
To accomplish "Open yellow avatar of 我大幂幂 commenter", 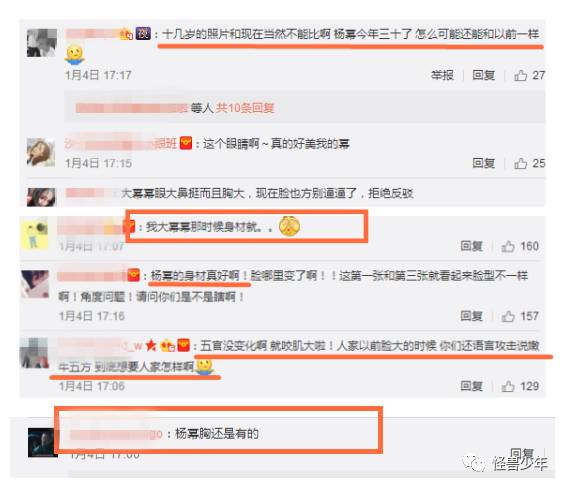I will click(35, 234).
